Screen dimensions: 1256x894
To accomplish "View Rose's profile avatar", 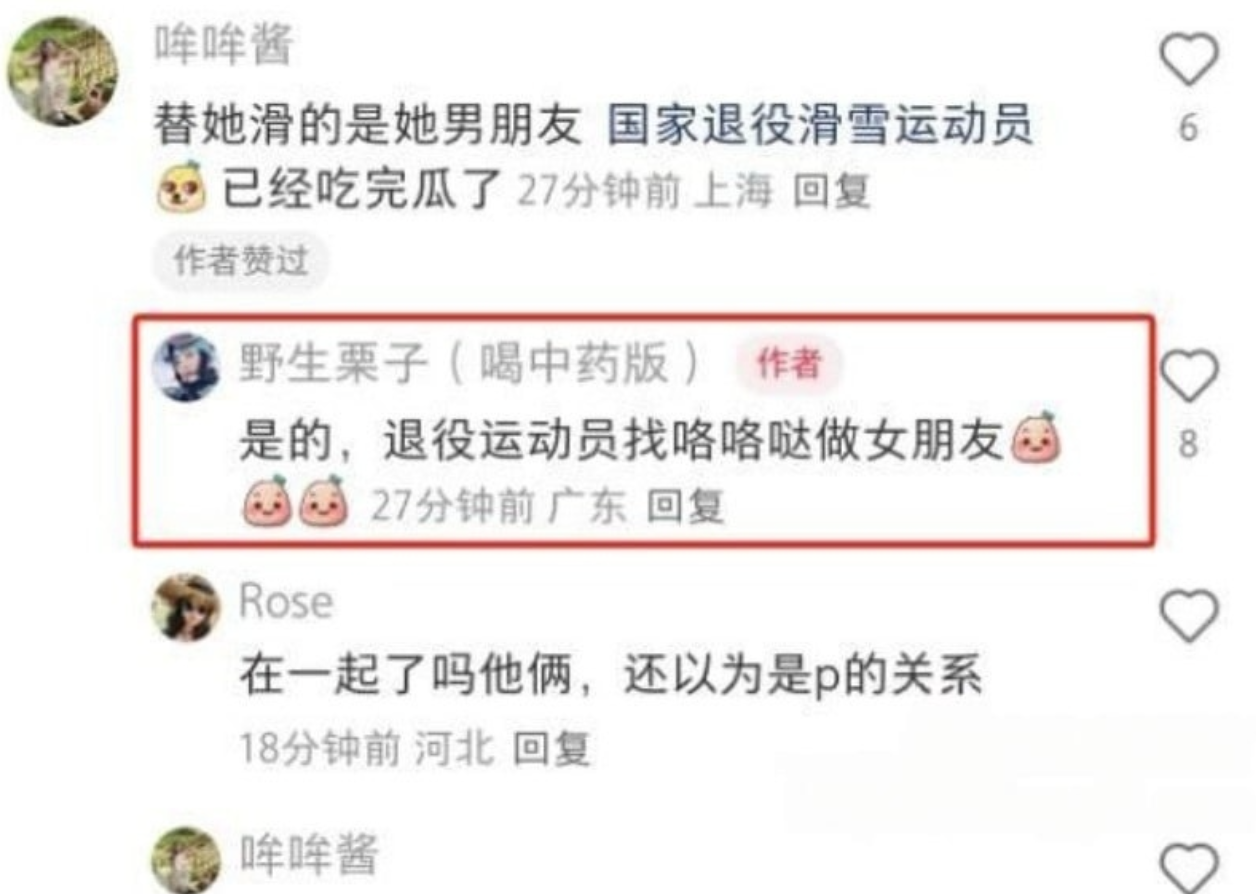I will pos(185,607).
